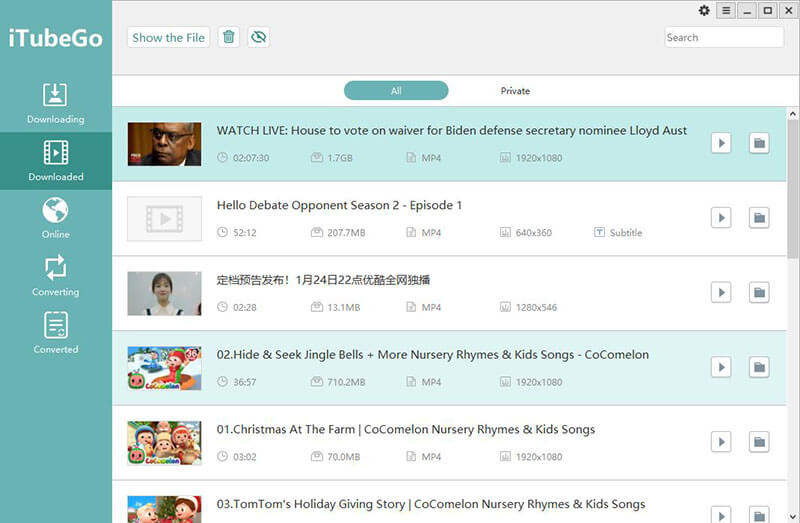Click the trash delete icon in the toolbar
Screen dimensions: 800x523
tap(229, 37)
